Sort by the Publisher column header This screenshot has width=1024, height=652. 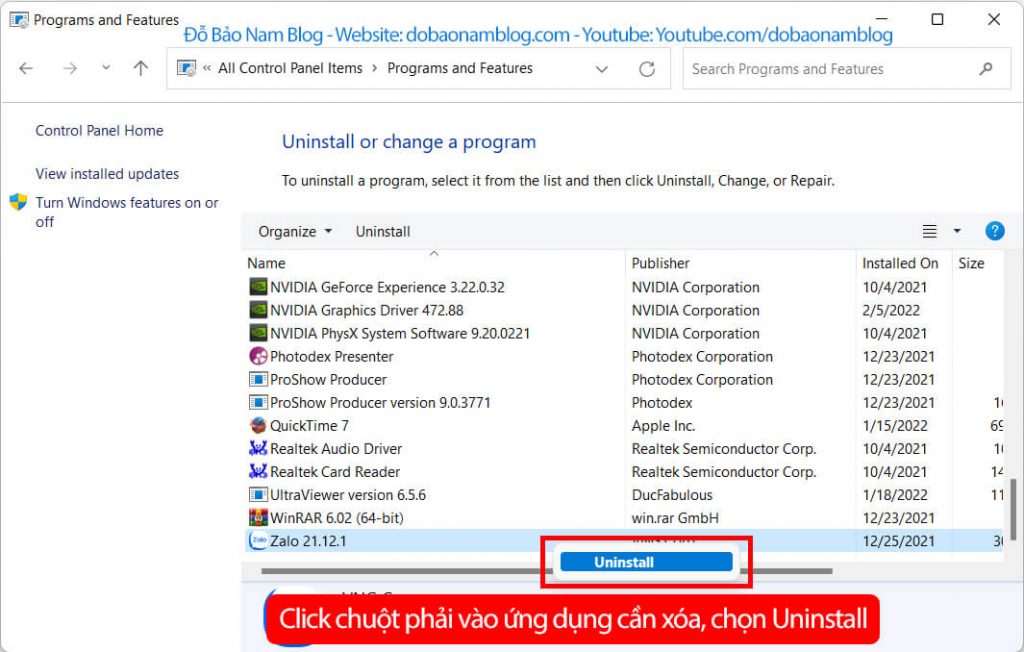click(x=660, y=263)
